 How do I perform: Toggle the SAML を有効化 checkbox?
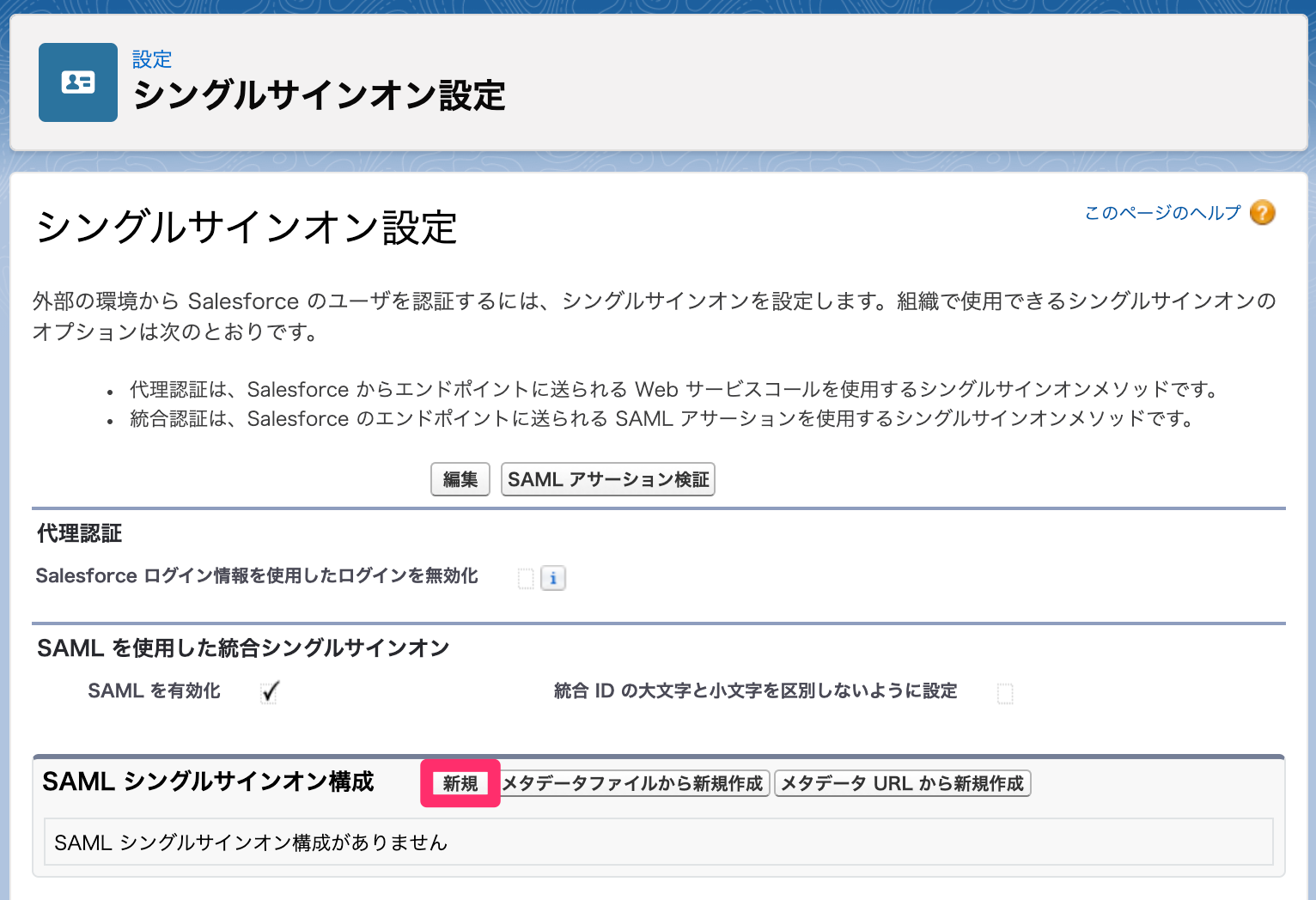point(270,692)
